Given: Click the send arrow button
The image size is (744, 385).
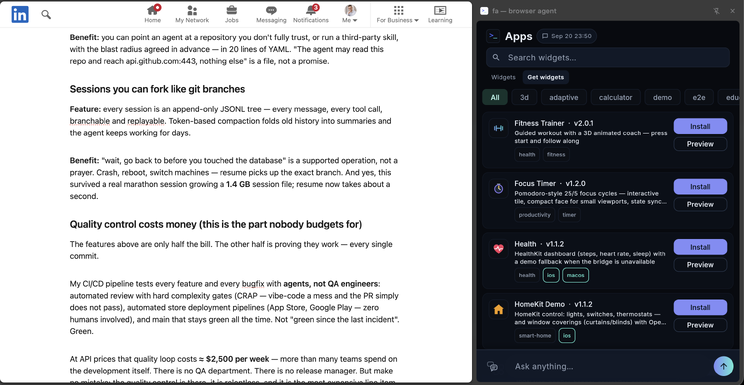Looking at the screenshot, I should pos(723,366).
